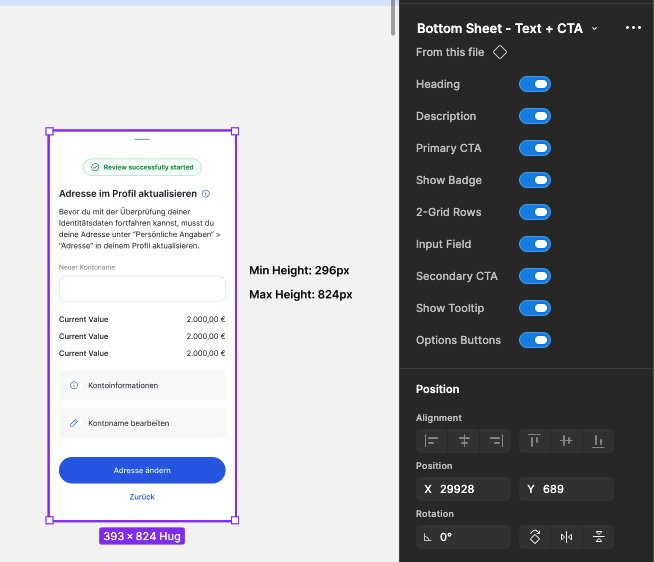Click the info tooltip icon beside heading

tap(206, 194)
